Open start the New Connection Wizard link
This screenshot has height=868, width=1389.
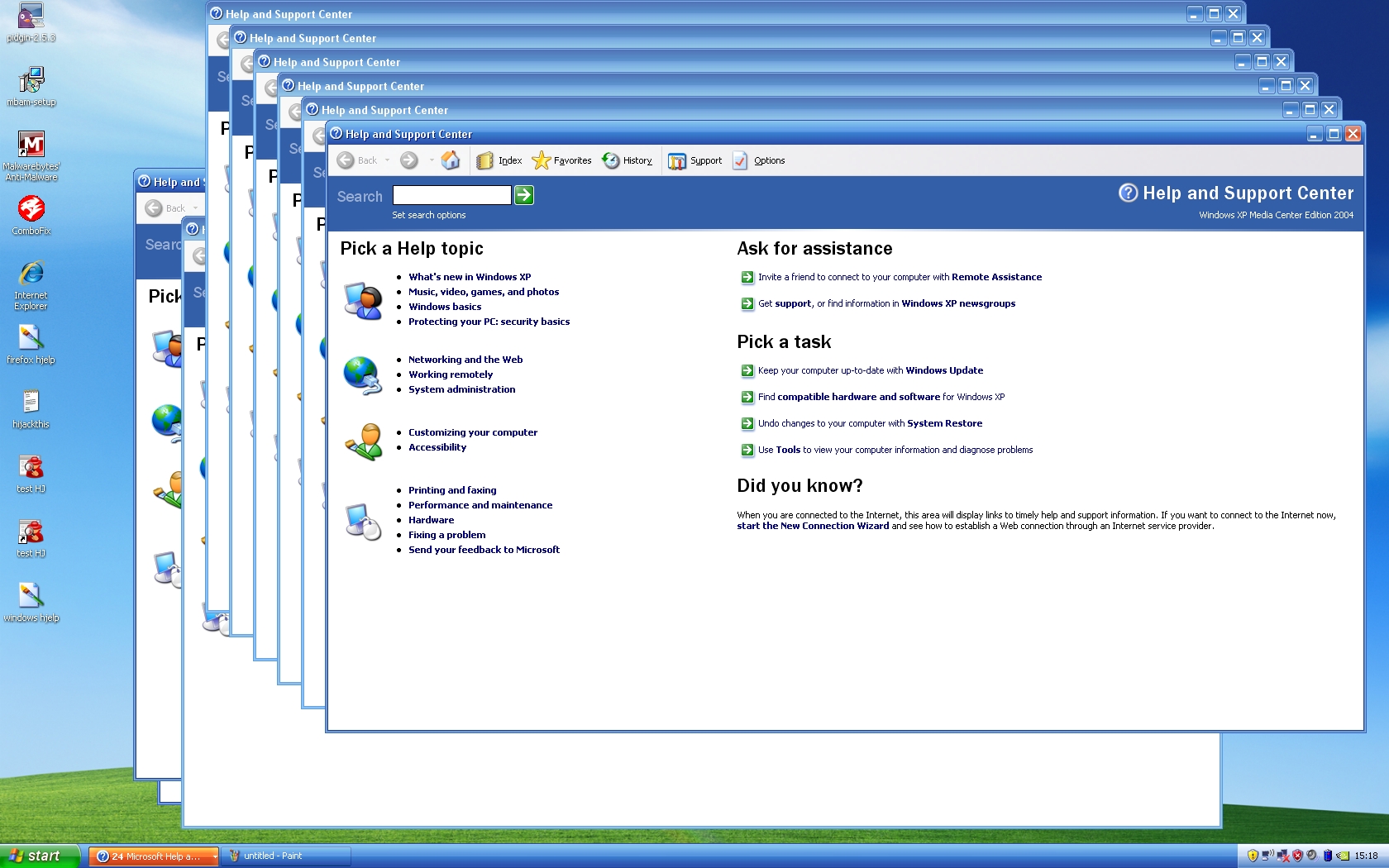pyautogui.click(x=813, y=526)
